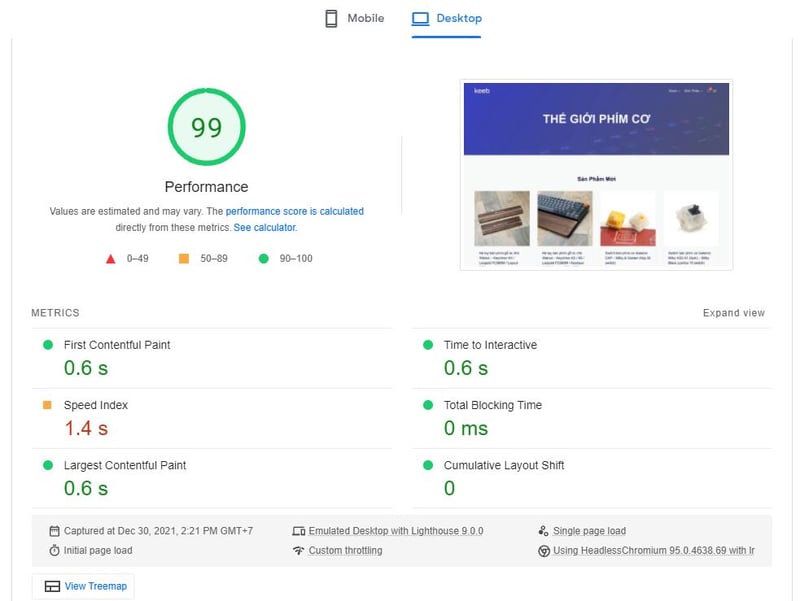Click the Emulated Desktop device icon

pyautogui.click(x=298, y=531)
